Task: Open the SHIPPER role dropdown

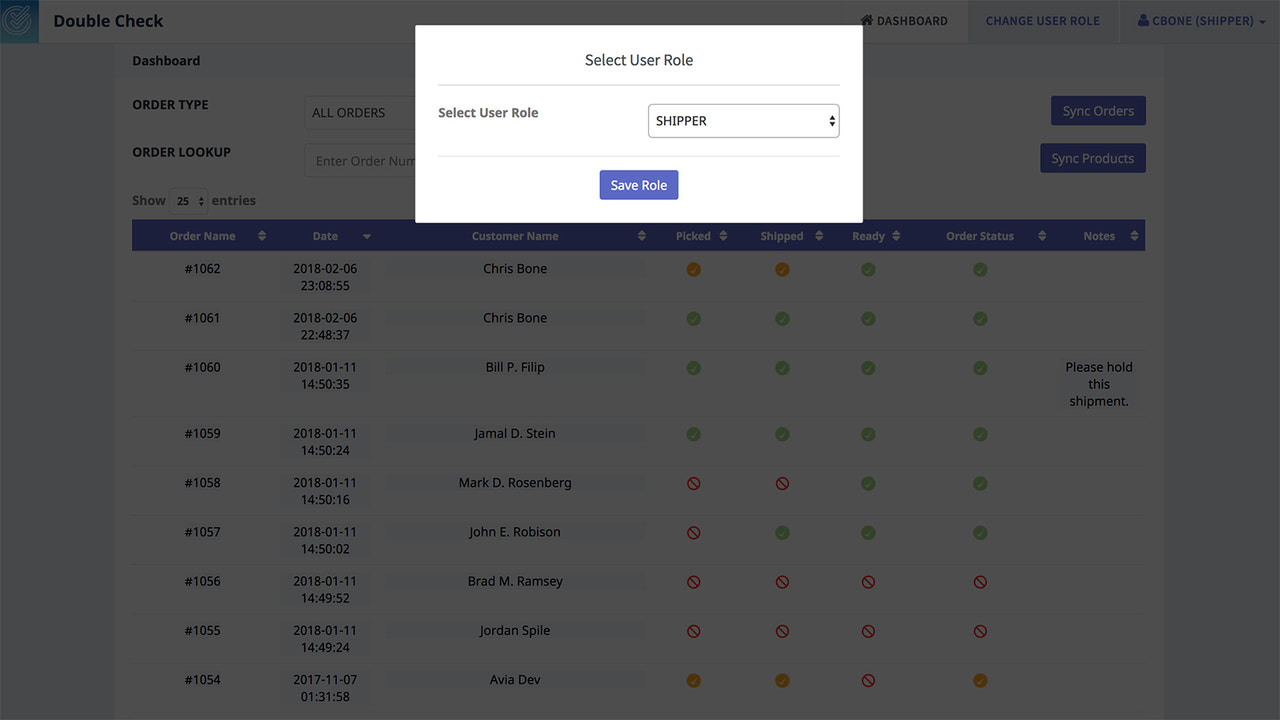Action: pos(743,120)
